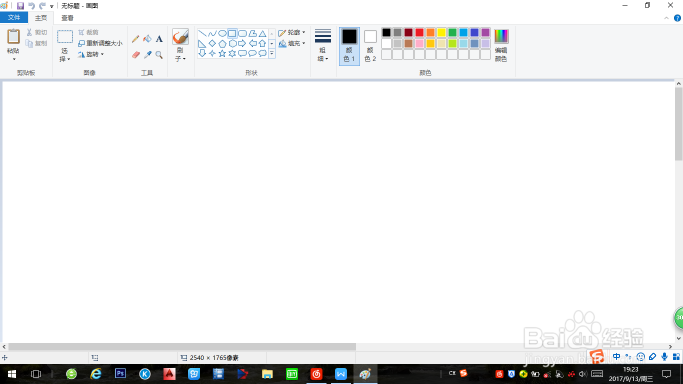
Task: Click the Undo arrow in title bar
Action: [x=31, y=6]
